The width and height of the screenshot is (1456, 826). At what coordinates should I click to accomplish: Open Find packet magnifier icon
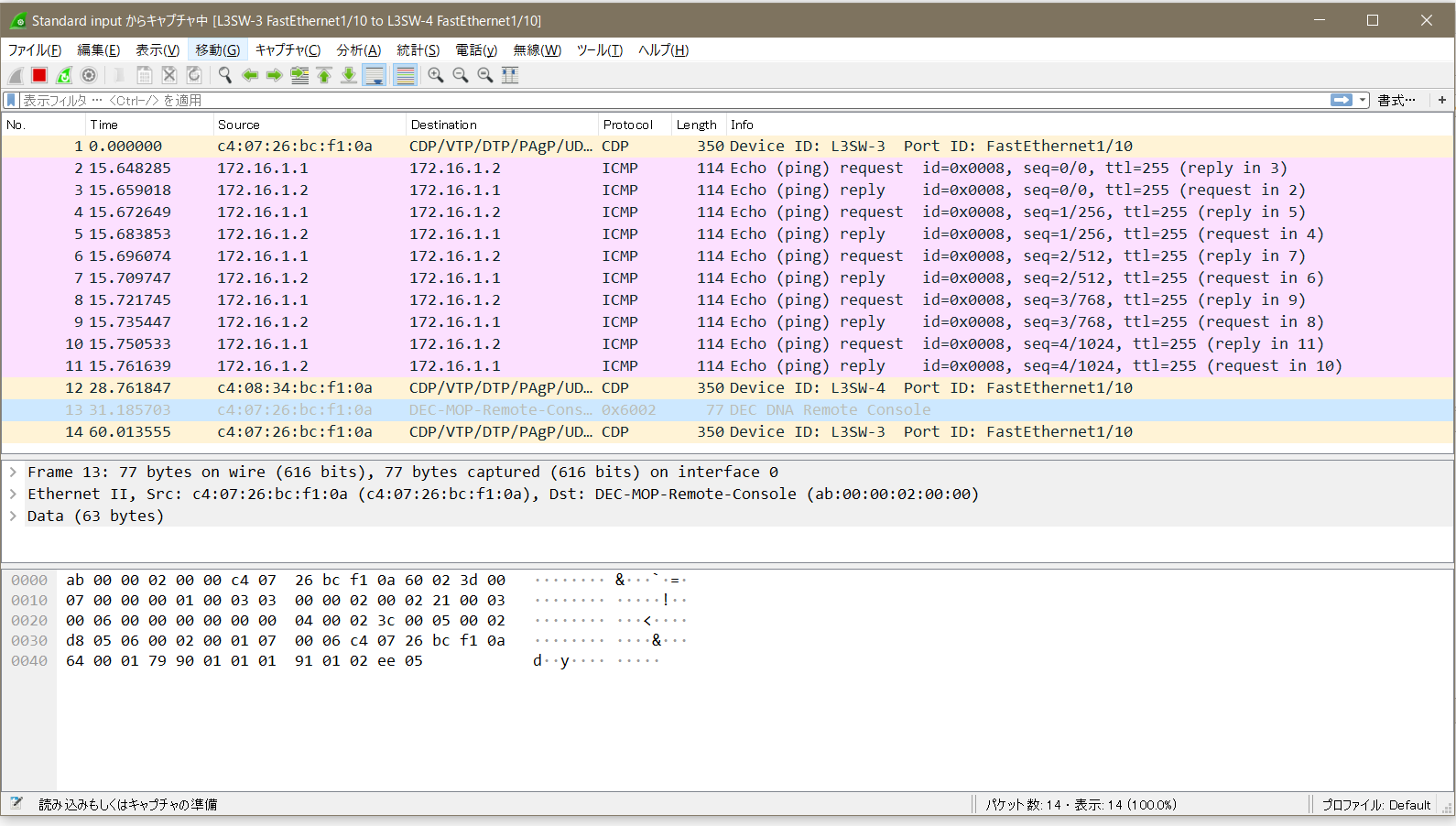click(225, 76)
